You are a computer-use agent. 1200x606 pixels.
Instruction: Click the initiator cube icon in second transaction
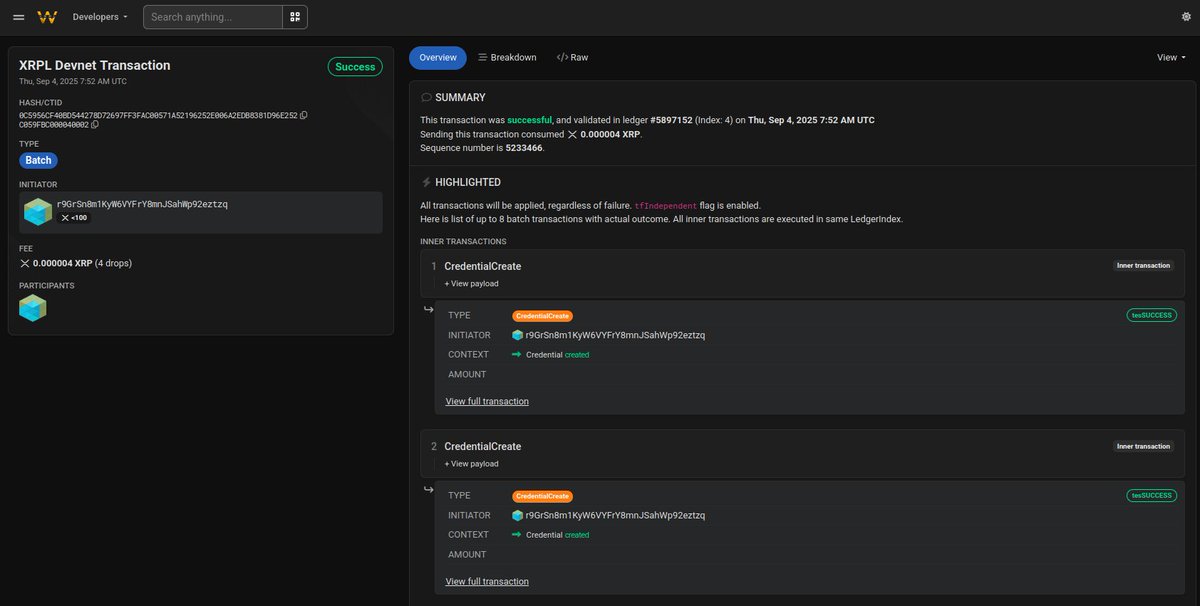click(518, 515)
